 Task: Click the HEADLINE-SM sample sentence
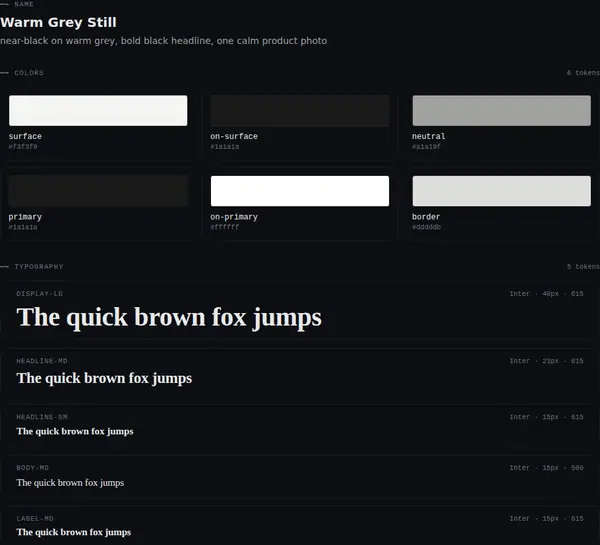pos(75,431)
